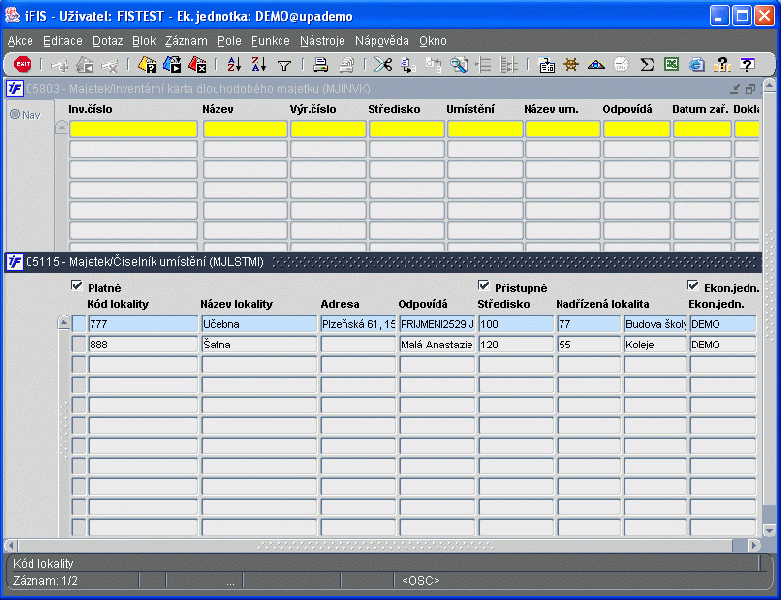This screenshot has height=600, width=781.
Task: Click the insert row lines toolbar icon
Action: coord(484,65)
